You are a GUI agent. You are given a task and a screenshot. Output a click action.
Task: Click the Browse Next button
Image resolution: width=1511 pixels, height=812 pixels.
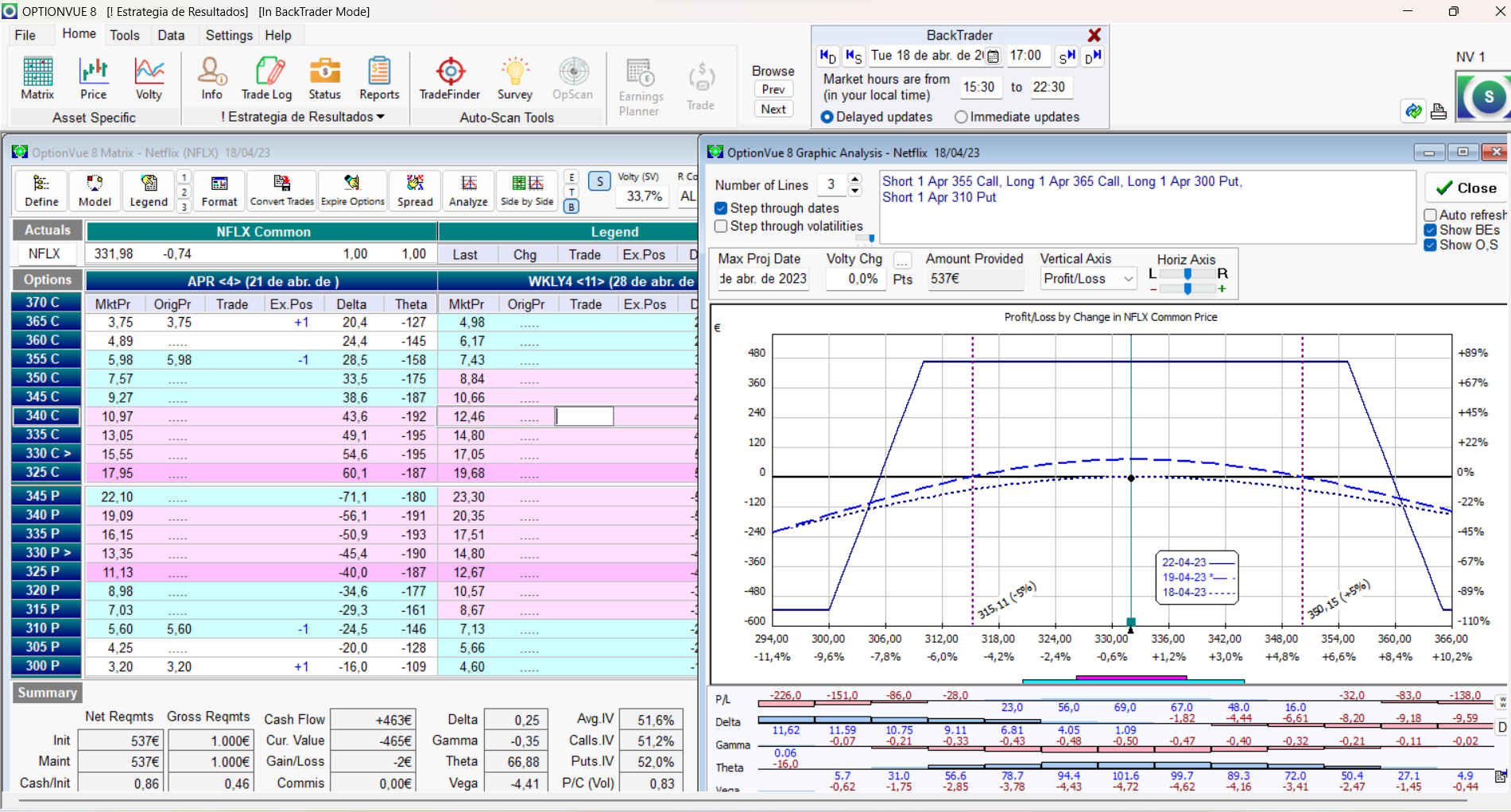[x=773, y=109]
